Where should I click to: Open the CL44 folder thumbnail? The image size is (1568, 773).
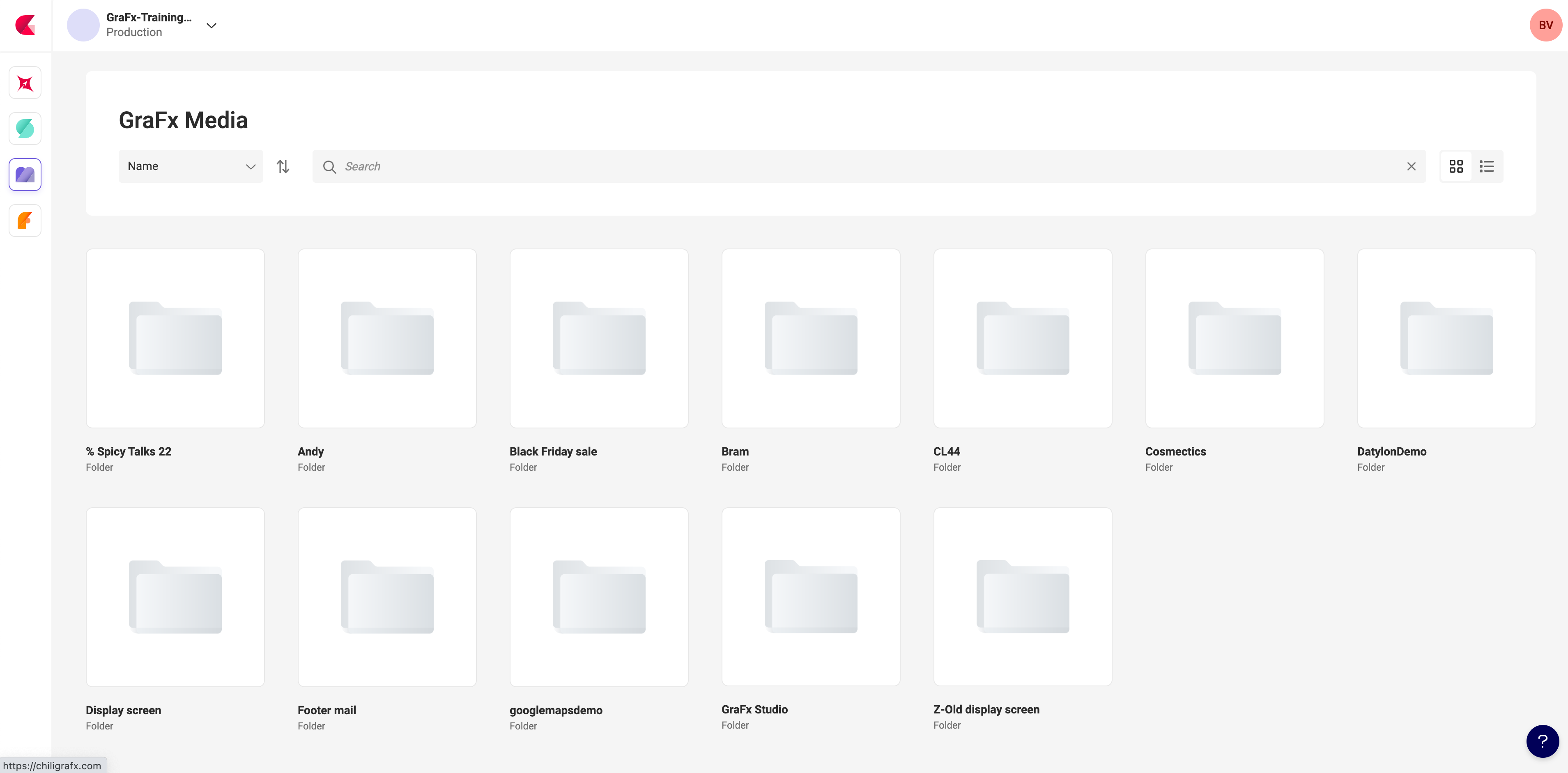(1023, 338)
